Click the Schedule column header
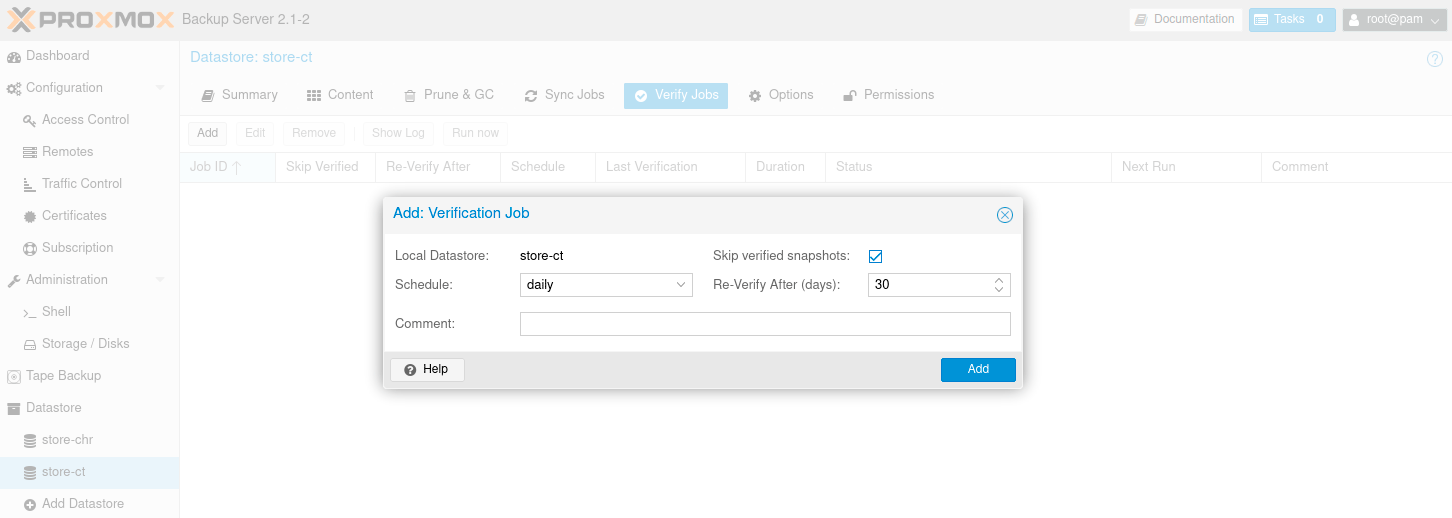 [x=548, y=167]
